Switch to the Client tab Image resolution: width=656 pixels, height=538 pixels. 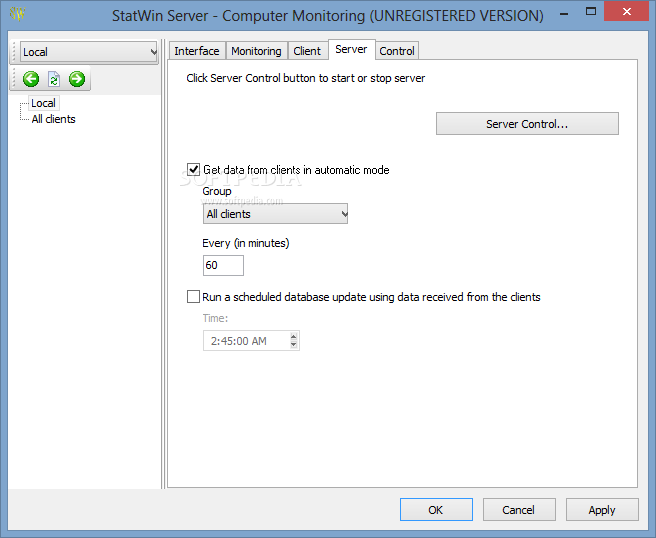click(x=307, y=51)
